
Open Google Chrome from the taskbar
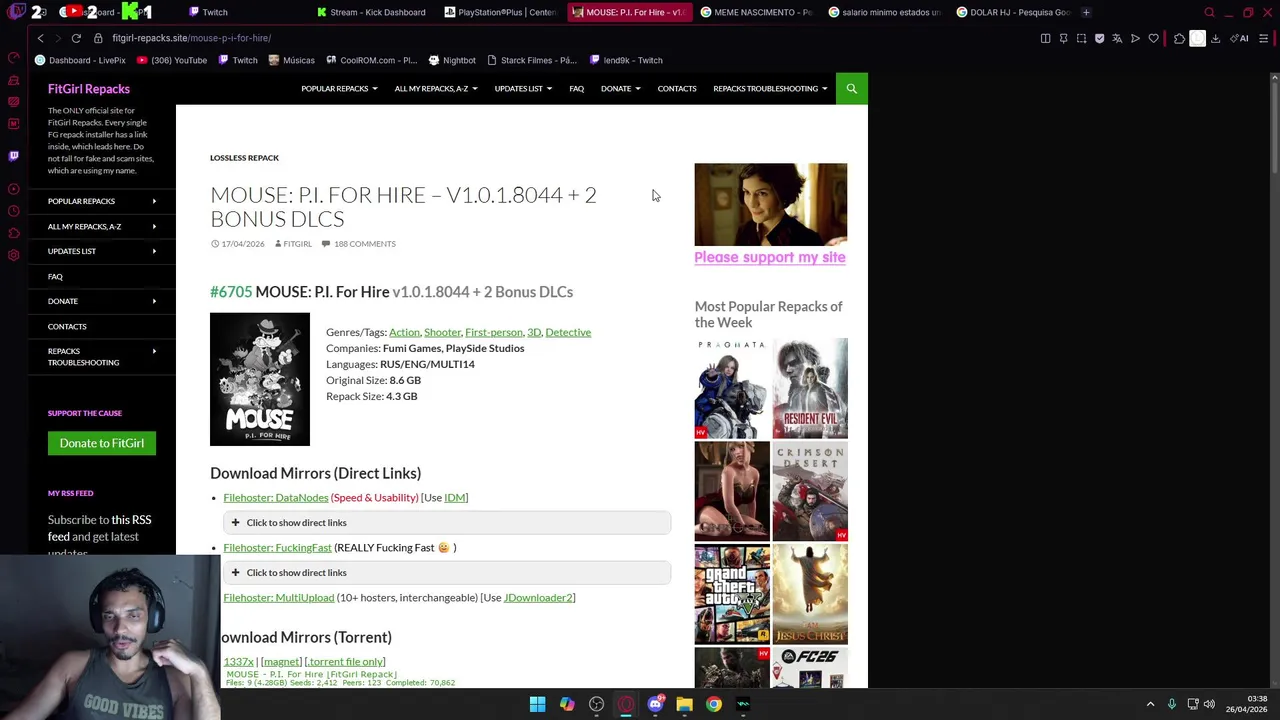[714, 704]
